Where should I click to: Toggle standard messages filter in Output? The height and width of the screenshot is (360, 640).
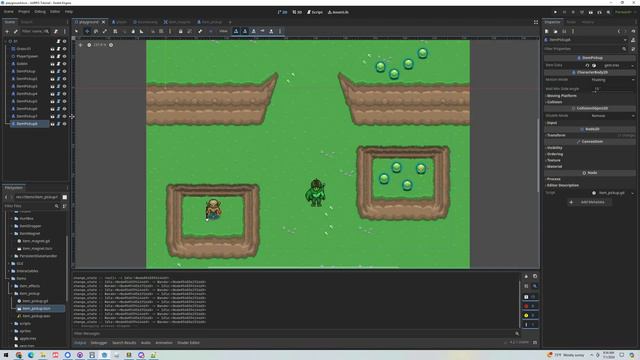pyautogui.click(x=531, y=297)
